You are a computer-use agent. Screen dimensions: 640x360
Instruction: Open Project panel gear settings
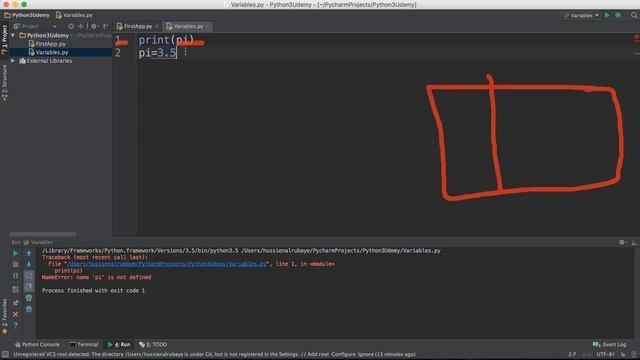tap(94, 26)
